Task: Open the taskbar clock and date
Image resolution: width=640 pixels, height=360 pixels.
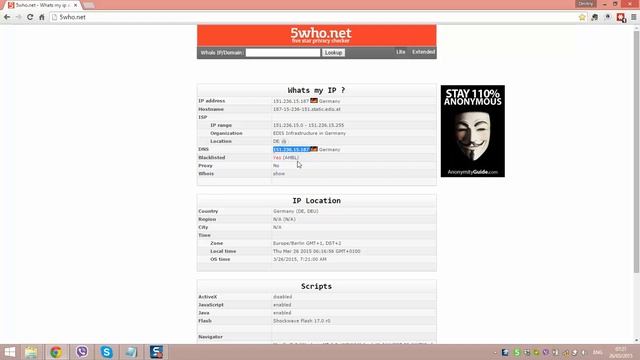Action: click(620, 352)
